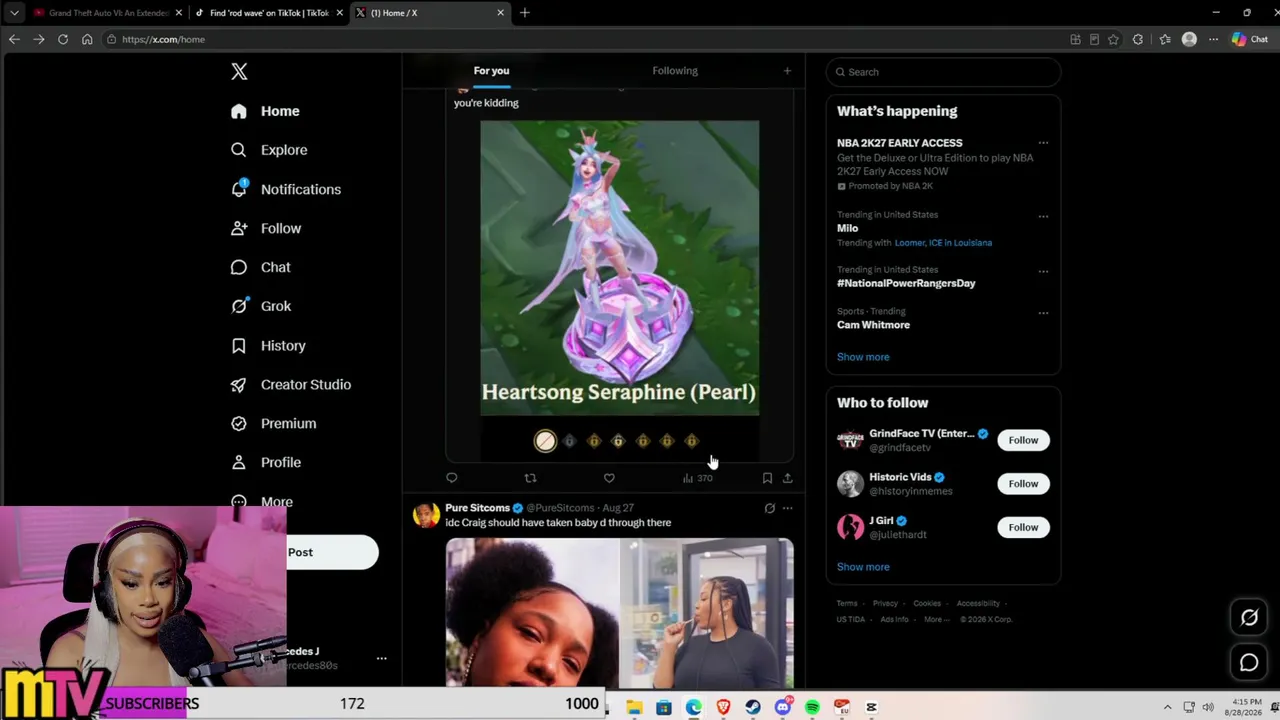Click the Grok icon on Pure Sitcoms post
Viewport: 1280px width, 720px height.
769,508
